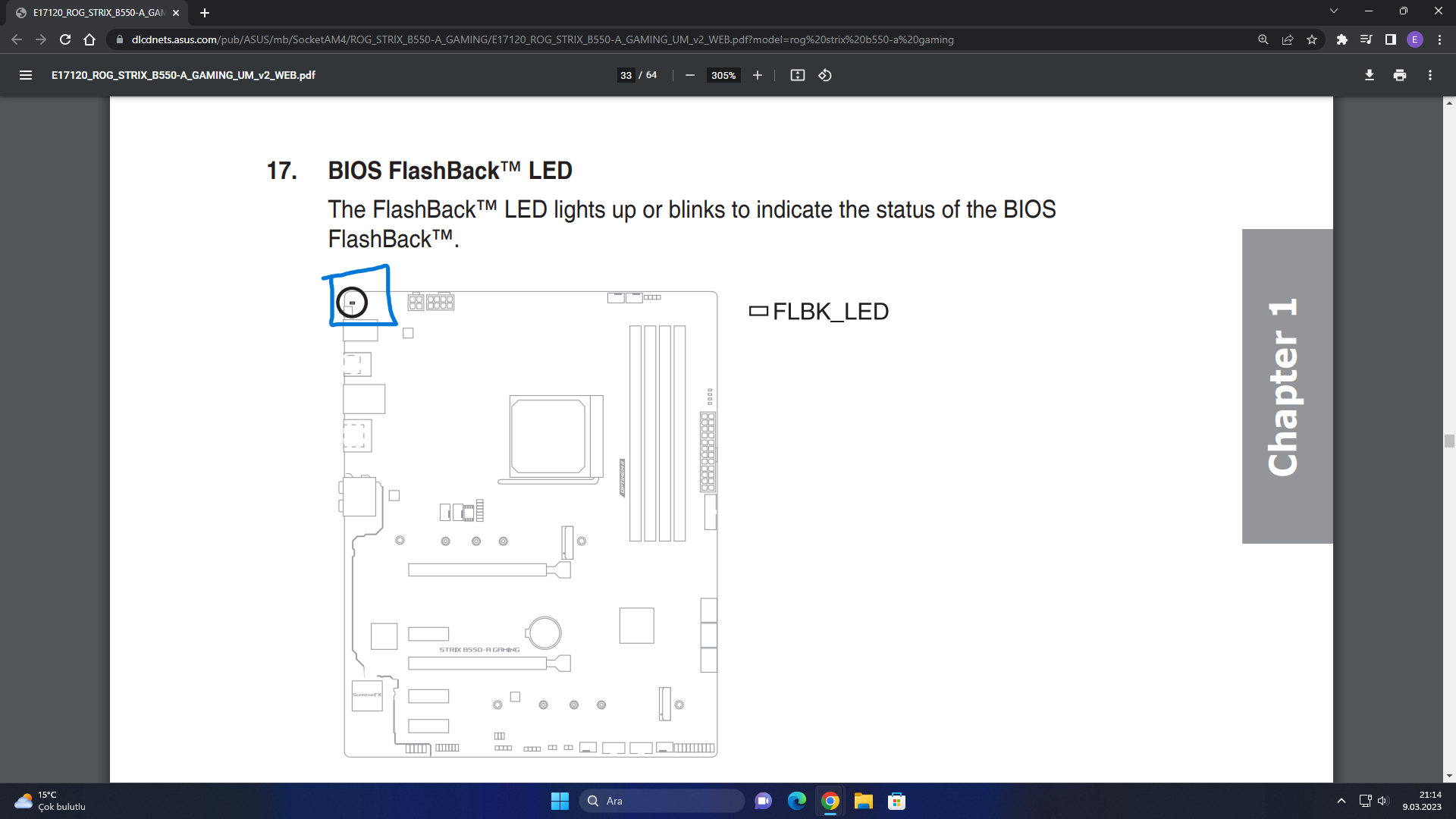This screenshot has height=819, width=1456.
Task: Toggle the browser side panel
Action: tap(1390, 39)
